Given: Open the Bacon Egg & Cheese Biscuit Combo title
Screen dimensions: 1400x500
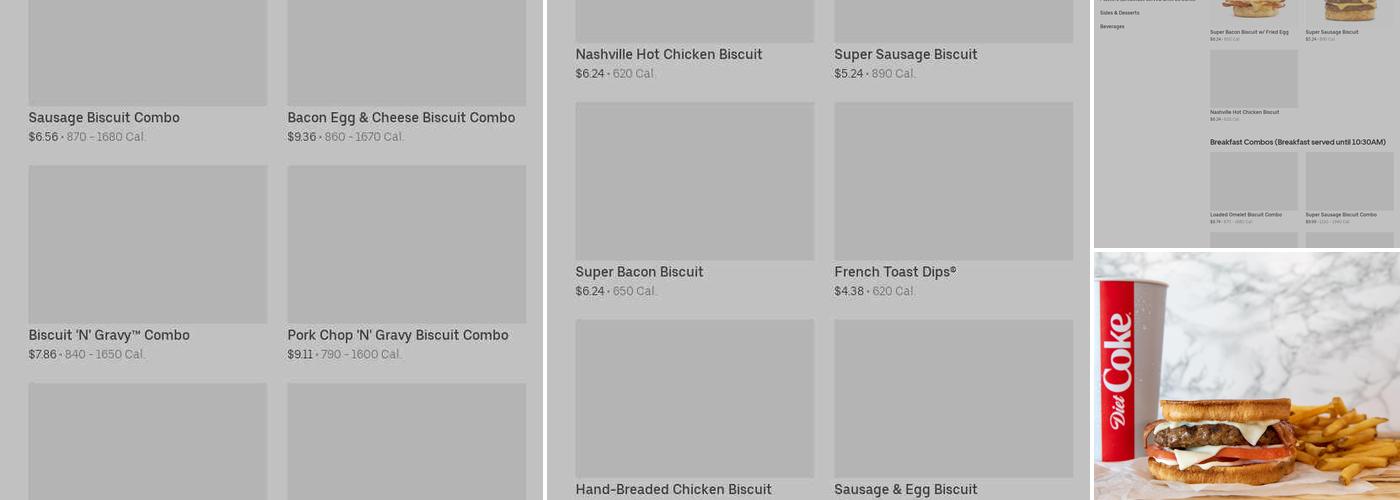Looking at the screenshot, I should coord(401,118).
